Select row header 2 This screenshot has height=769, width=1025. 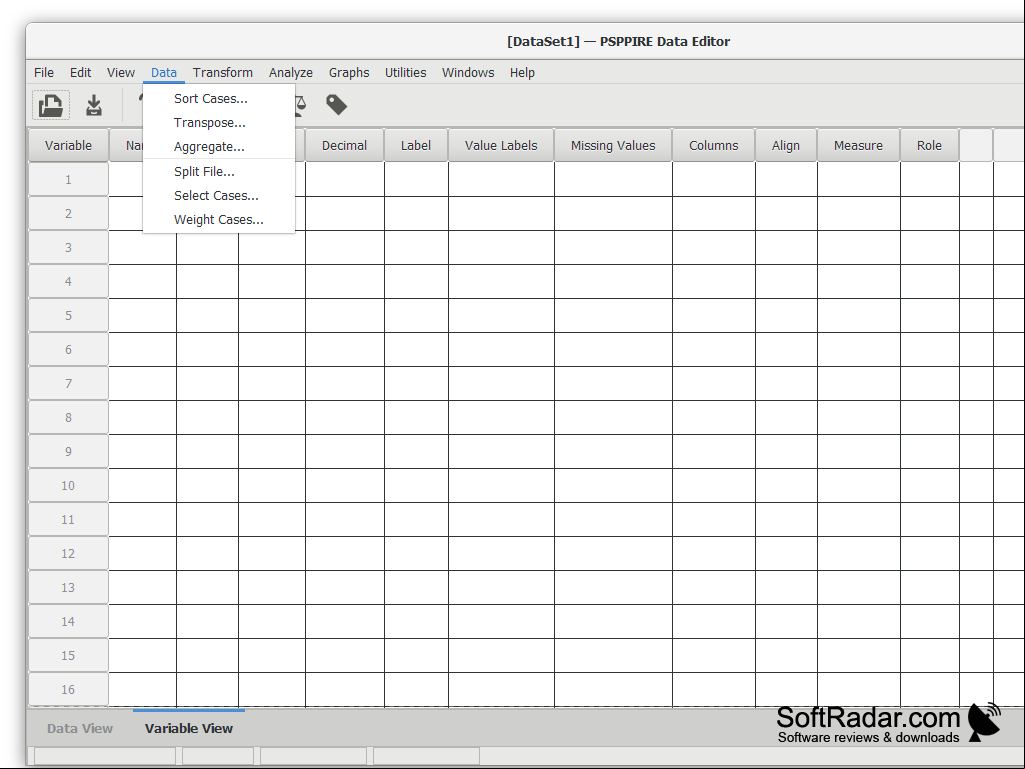click(69, 213)
